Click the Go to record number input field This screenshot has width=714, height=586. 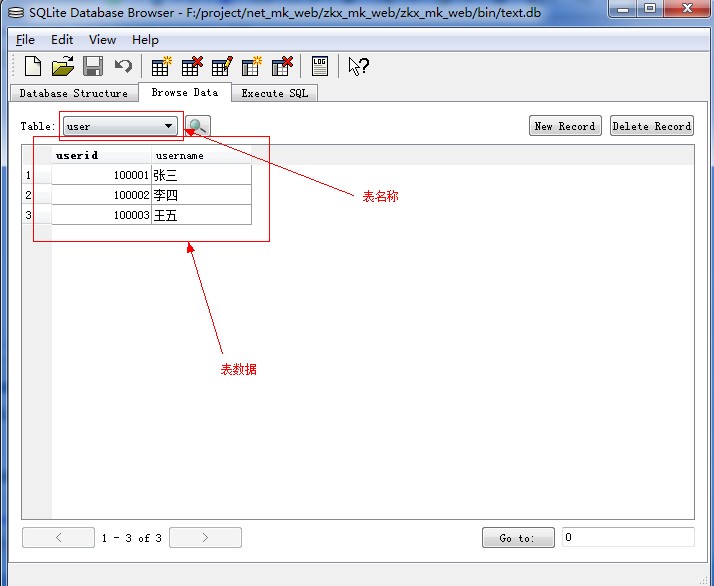point(628,537)
